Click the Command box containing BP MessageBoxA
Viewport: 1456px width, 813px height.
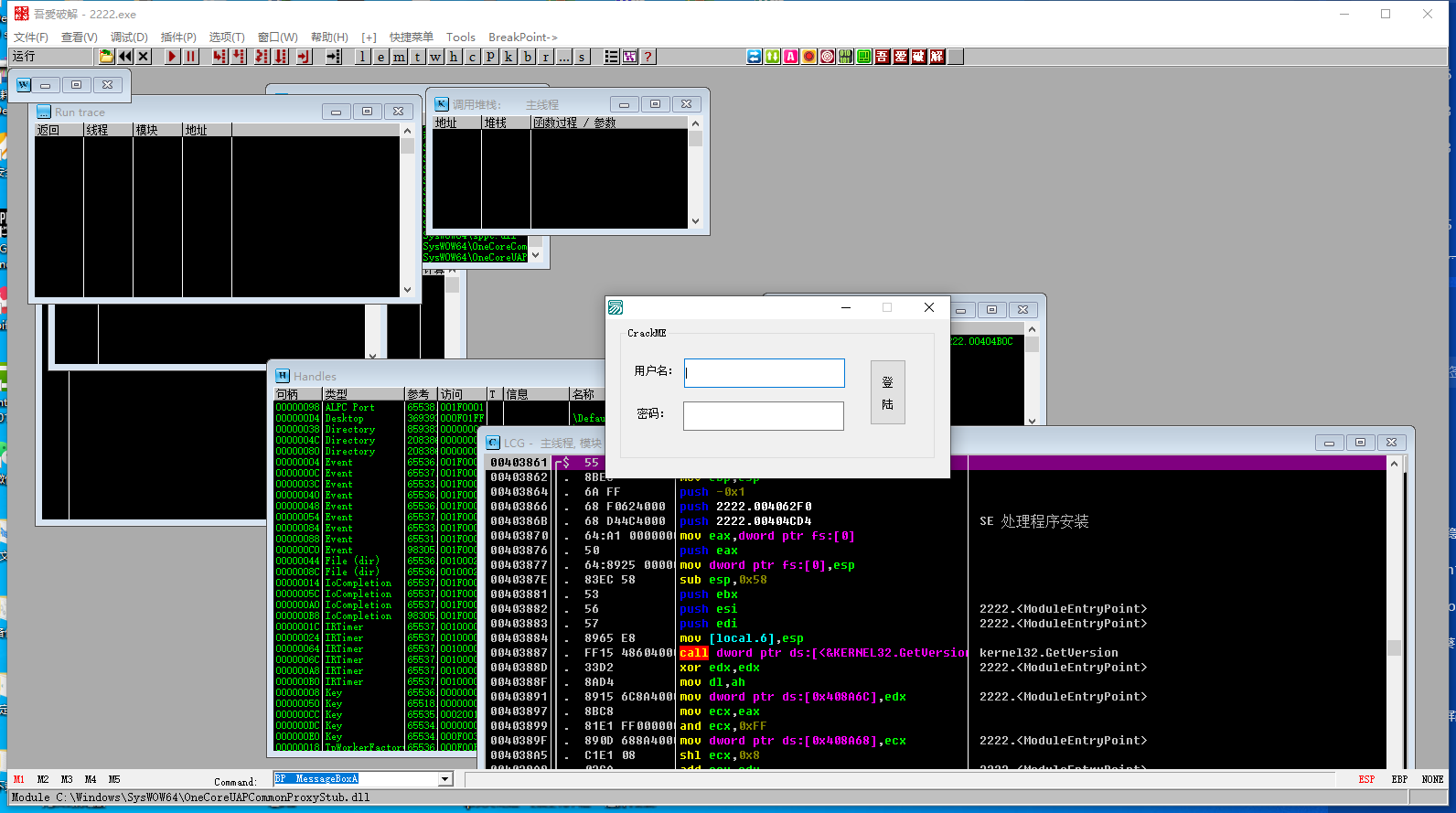point(357,779)
